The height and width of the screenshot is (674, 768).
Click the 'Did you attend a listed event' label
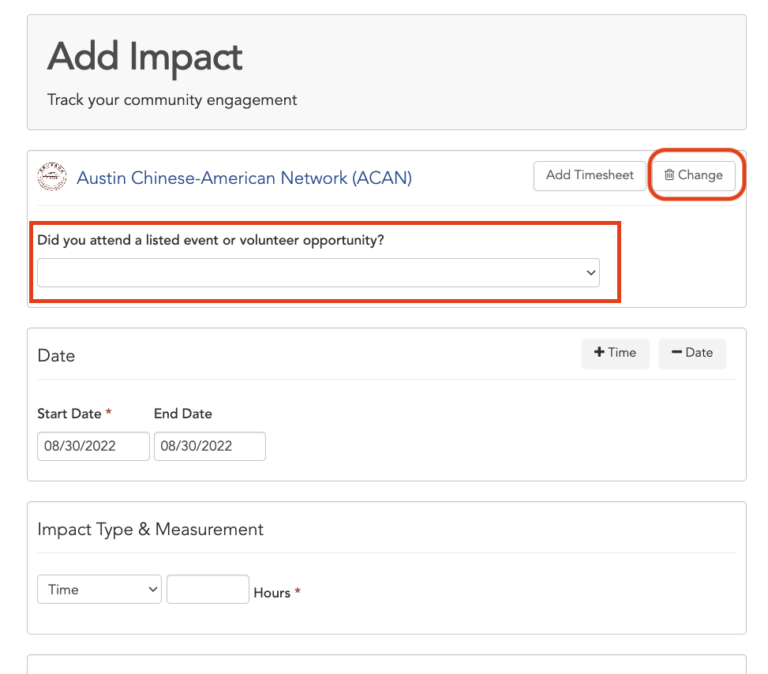coord(211,240)
